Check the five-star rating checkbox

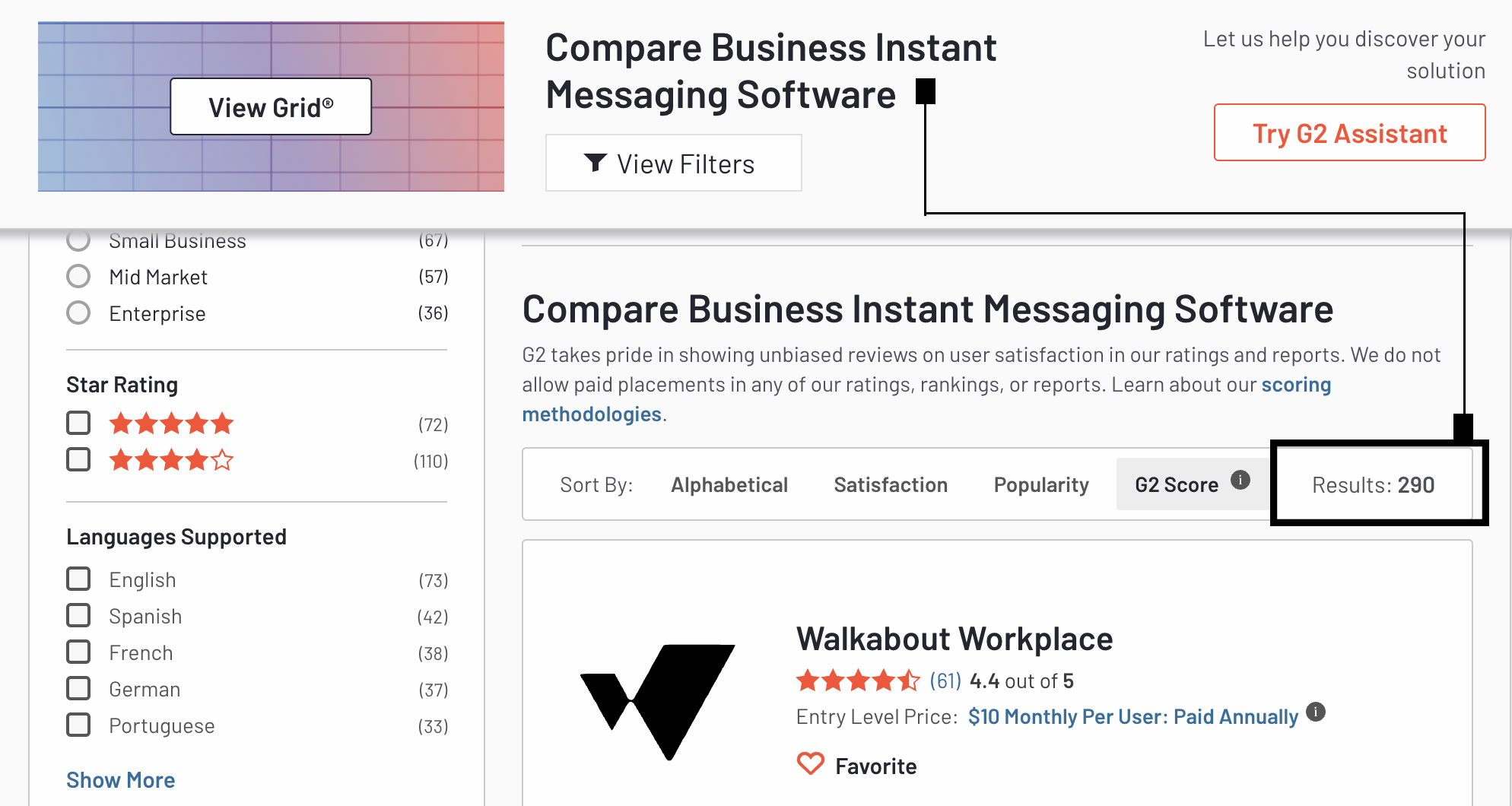pyautogui.click(x=78, y=423)
